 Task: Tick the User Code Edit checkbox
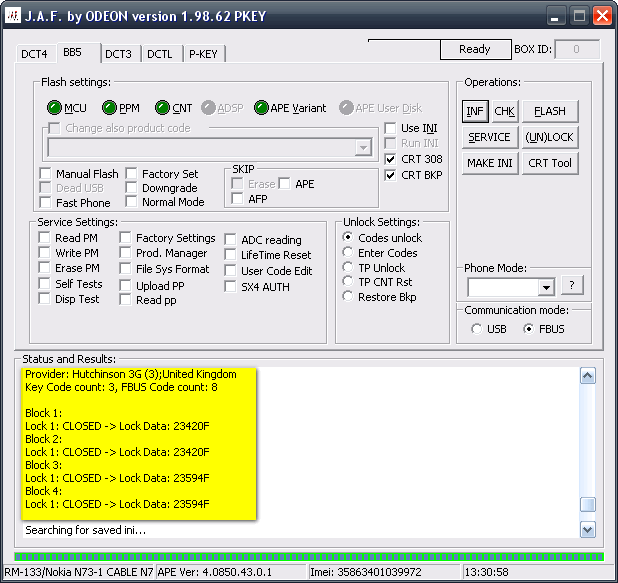pyautogui.click(x=231, y=271)
